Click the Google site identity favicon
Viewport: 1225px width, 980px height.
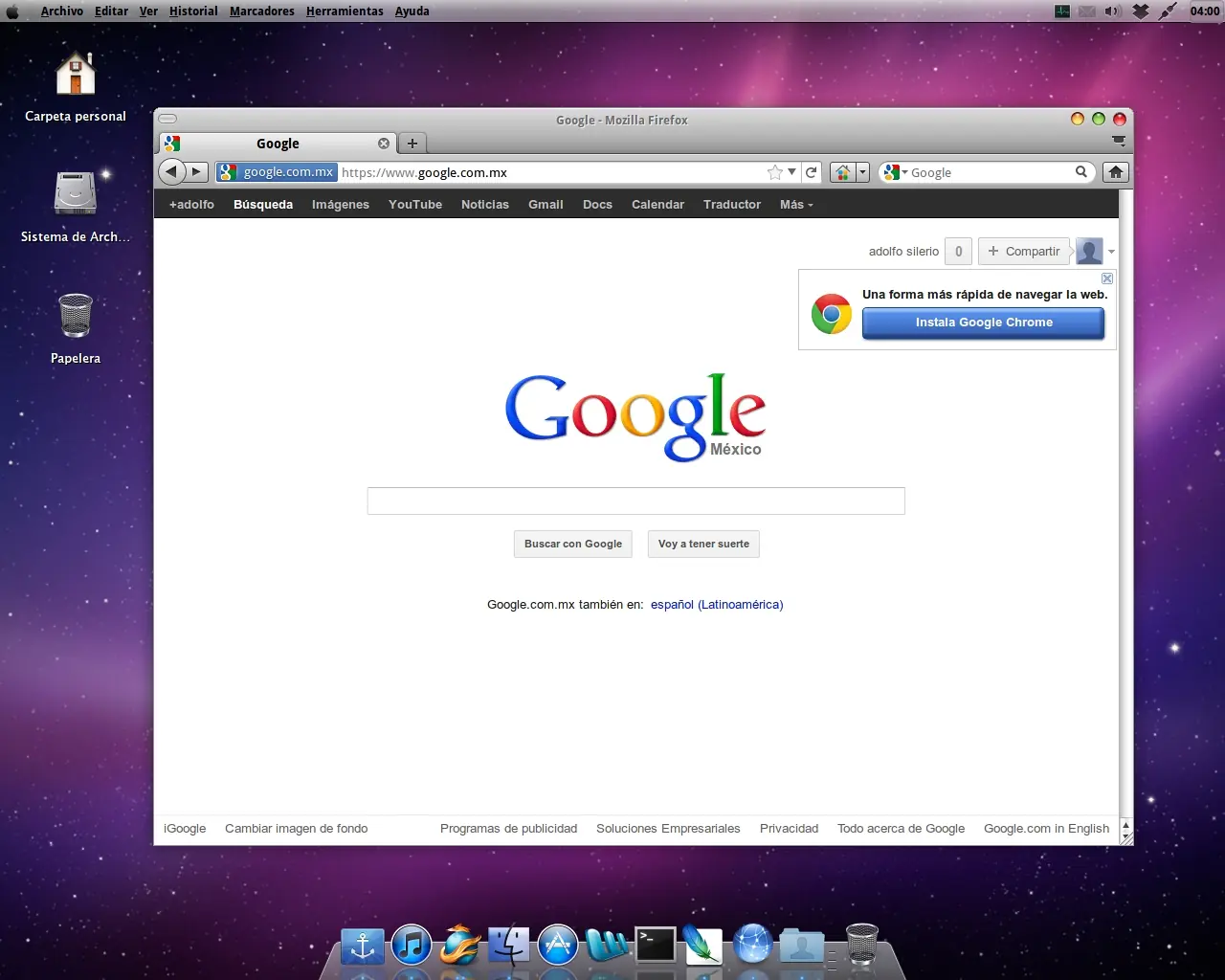(x=227, y=172)
